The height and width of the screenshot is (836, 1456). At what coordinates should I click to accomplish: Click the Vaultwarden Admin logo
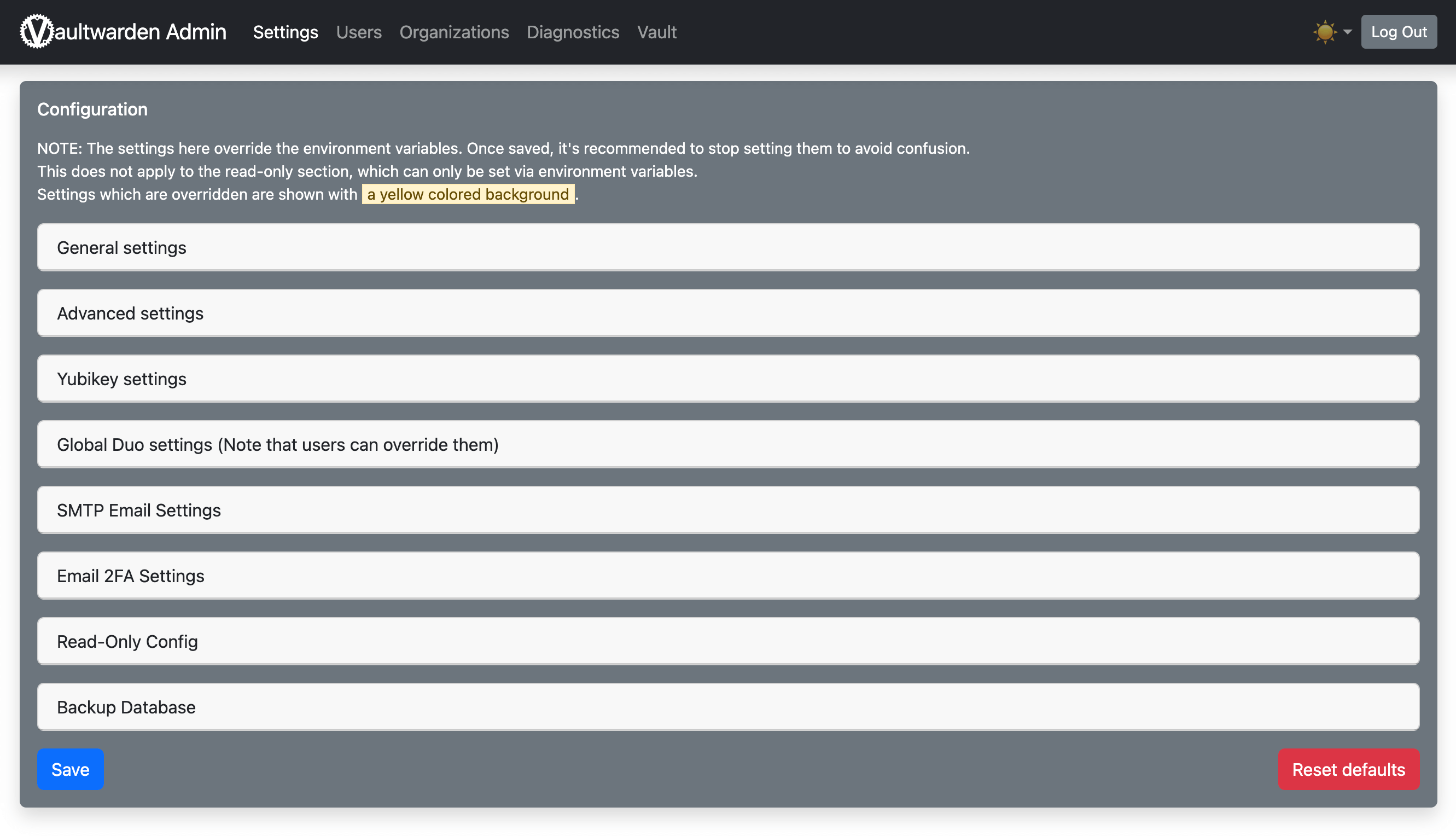click(x=124, y=32)
